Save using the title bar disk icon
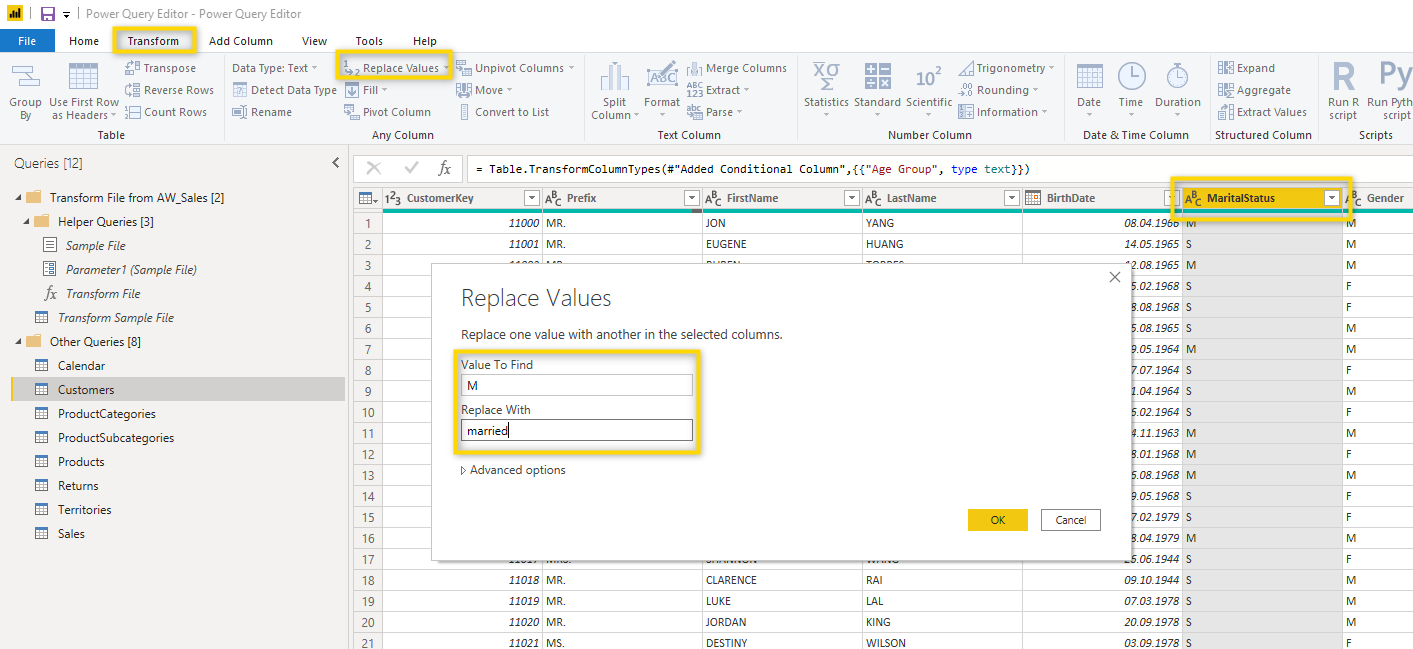Image resolution: width=1413 pixels, height=649 pixels. coord(47,14)
